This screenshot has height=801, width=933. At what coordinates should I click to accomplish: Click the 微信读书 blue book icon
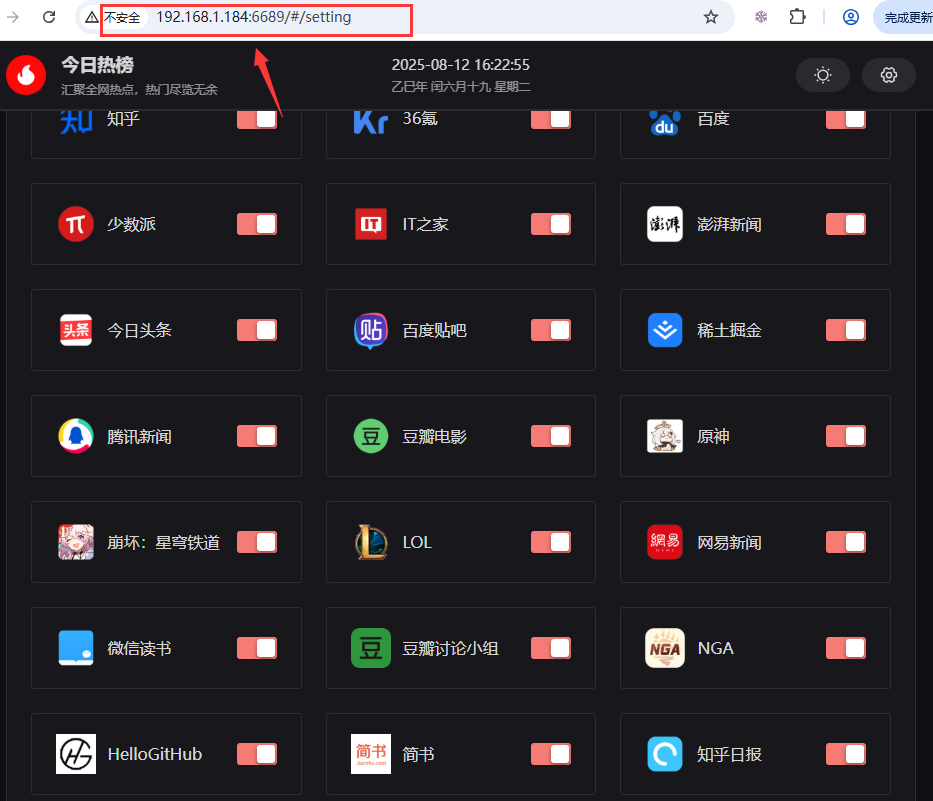pos(76,647)
